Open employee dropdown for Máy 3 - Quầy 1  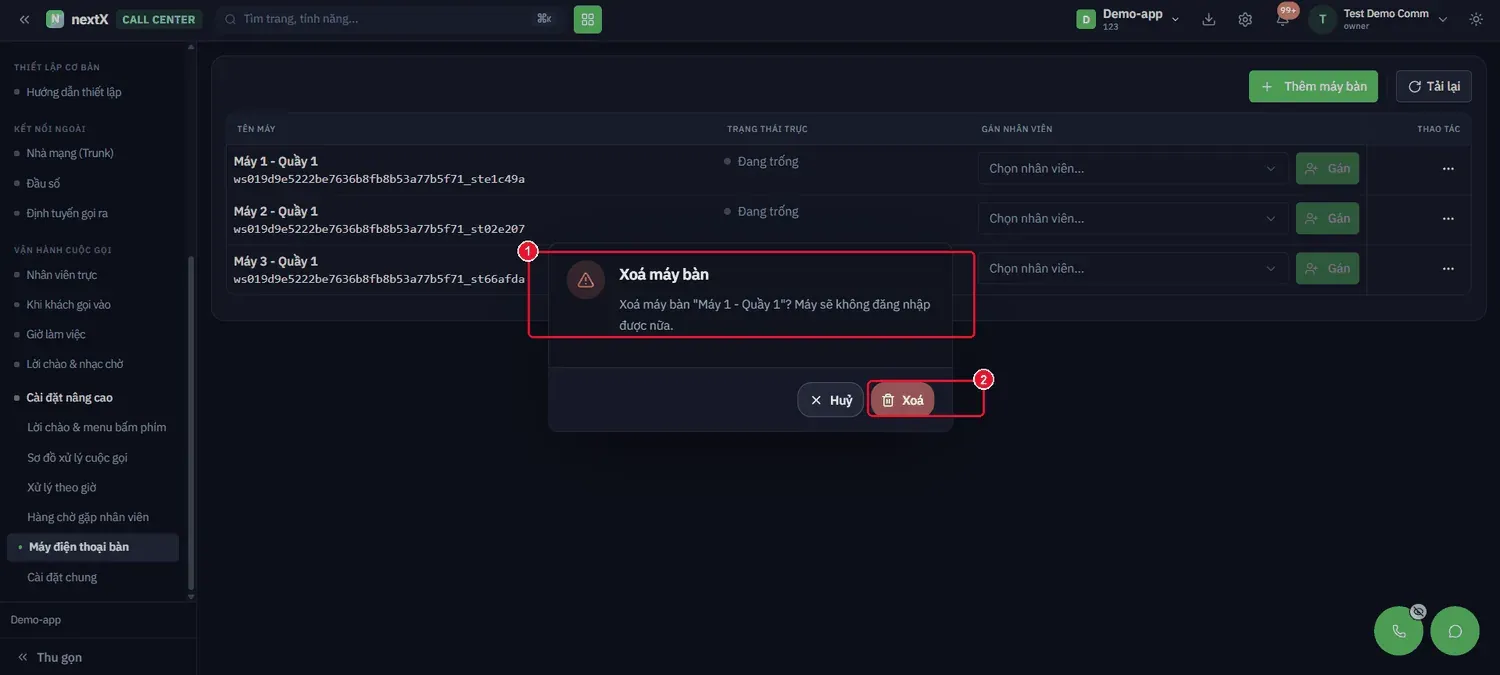[1133, 268]
